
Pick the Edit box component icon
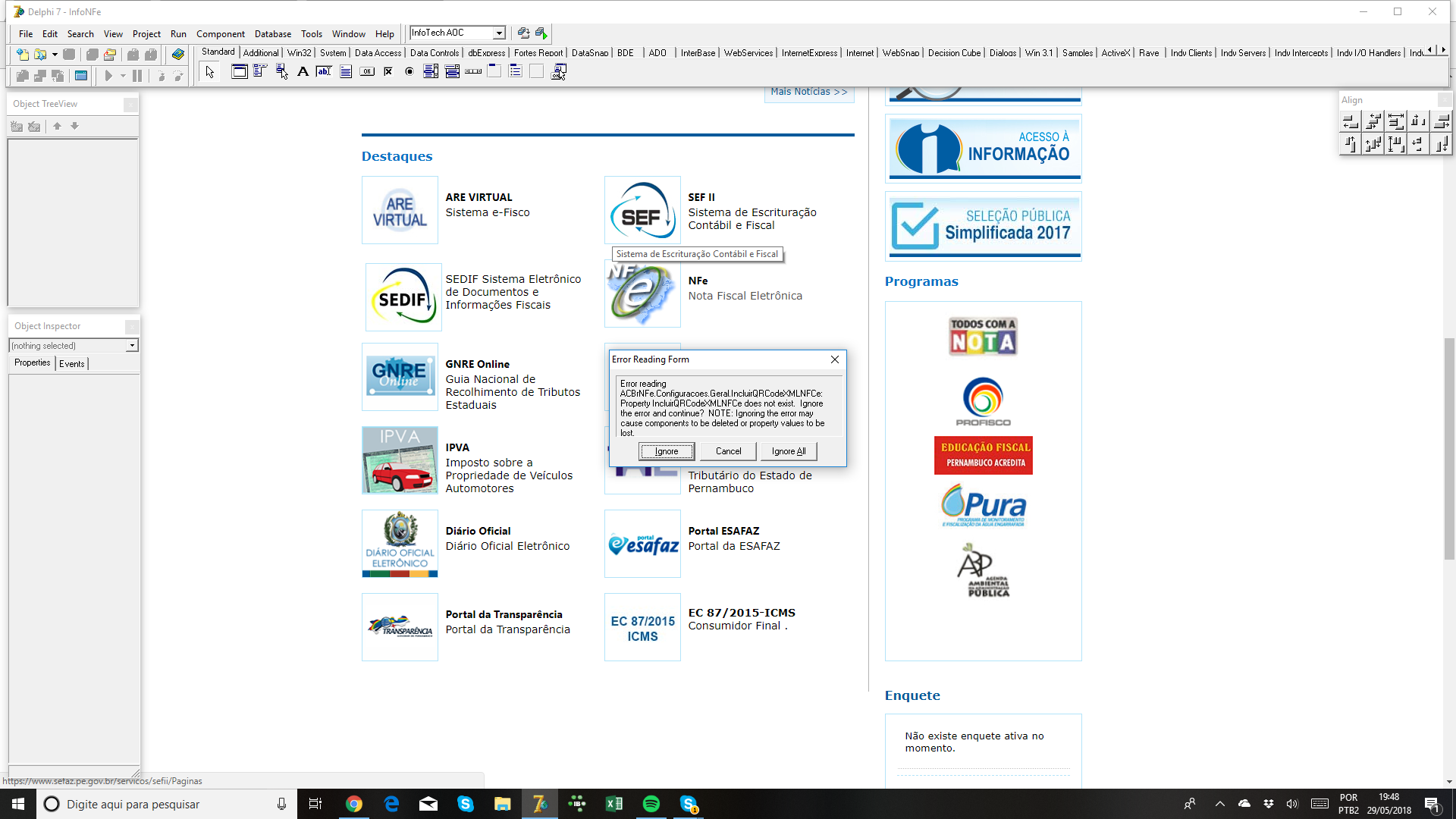(324, 72)
